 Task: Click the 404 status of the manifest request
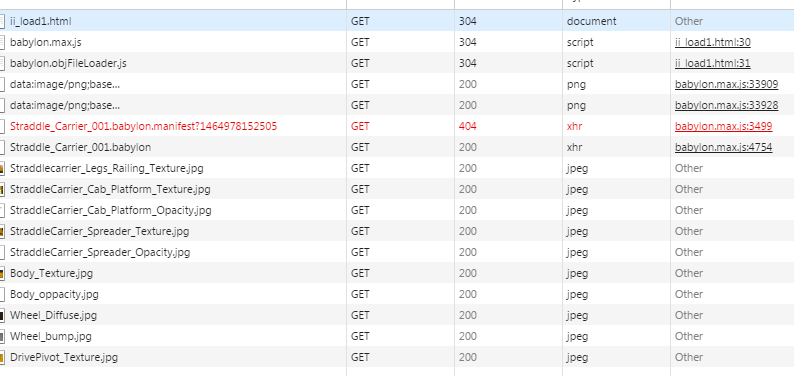[467, 126]
